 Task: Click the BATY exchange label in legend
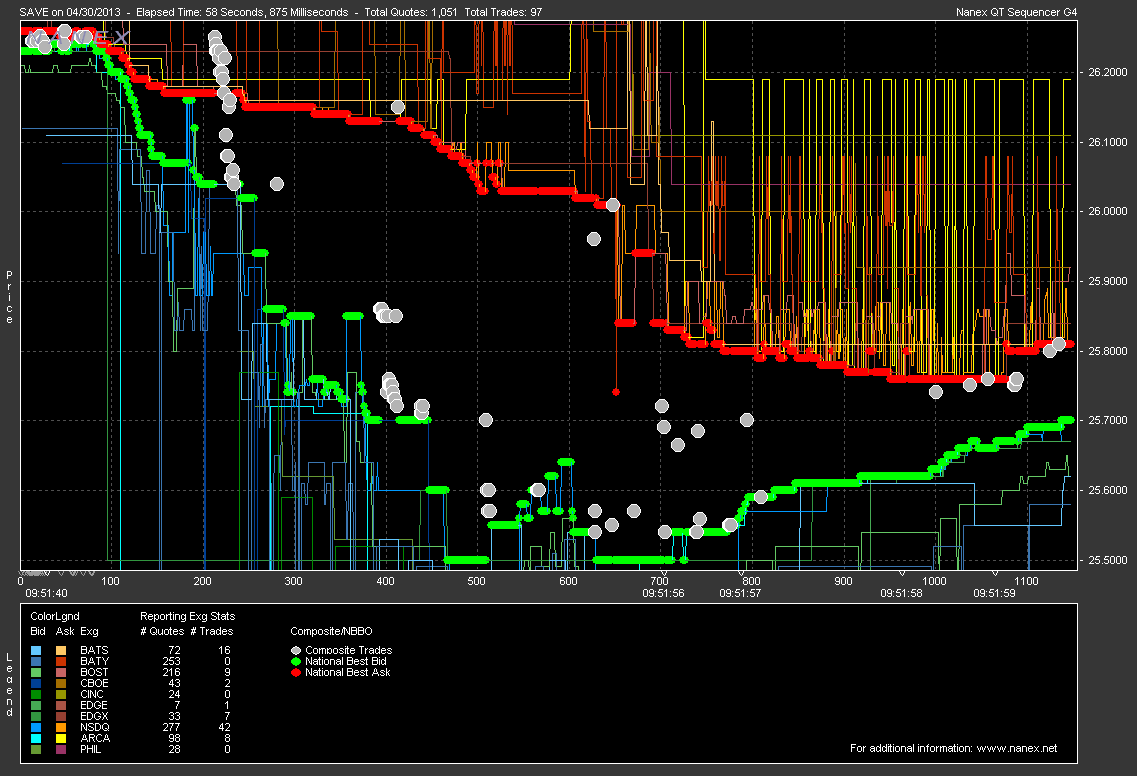click(x=94, y=661)
